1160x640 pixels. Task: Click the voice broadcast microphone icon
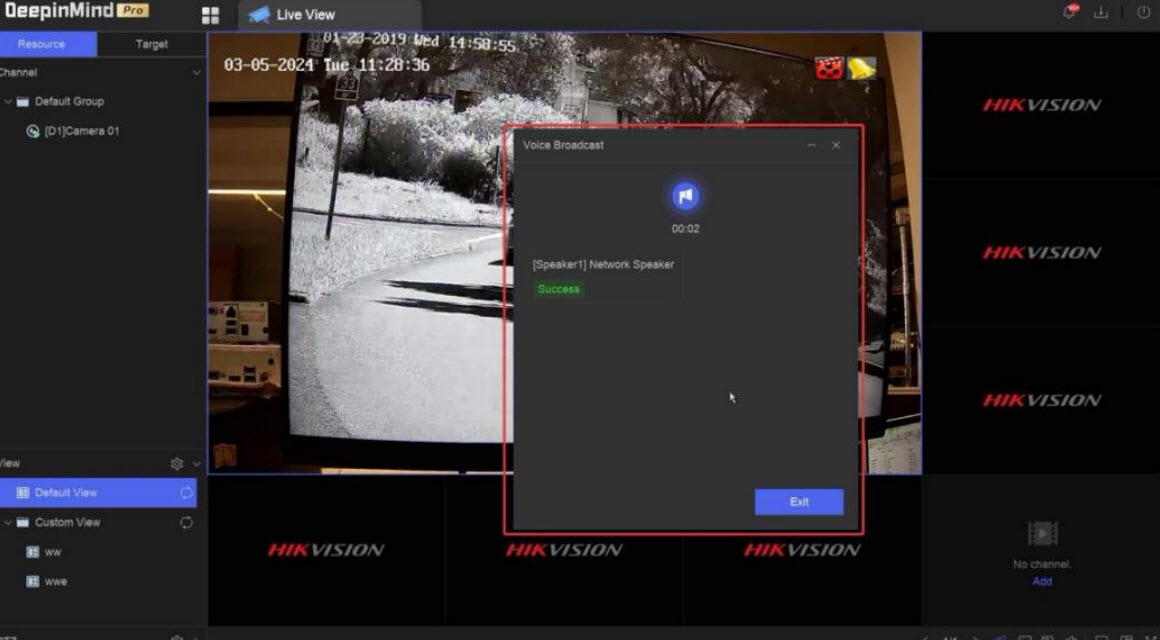tap(685, 197)
